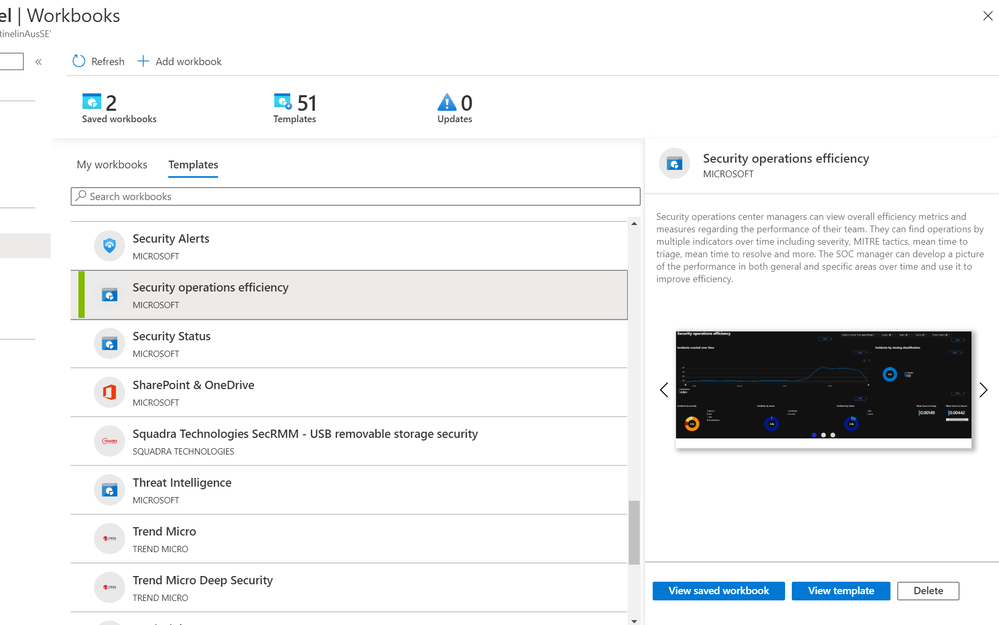Select Trend Micro Deep Security template title
Viewport: 999px width, 625px height.
[203, 580]
